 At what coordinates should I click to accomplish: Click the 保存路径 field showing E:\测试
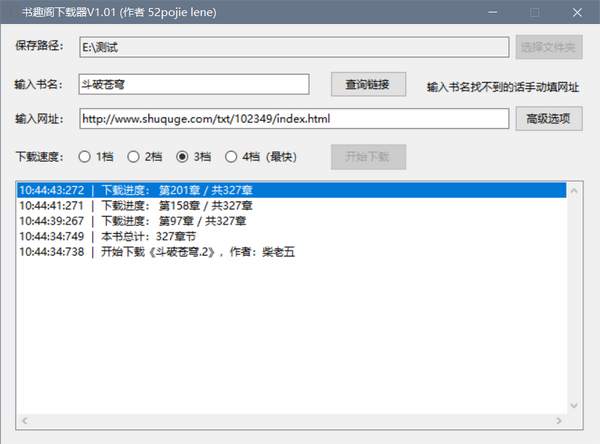293,46
